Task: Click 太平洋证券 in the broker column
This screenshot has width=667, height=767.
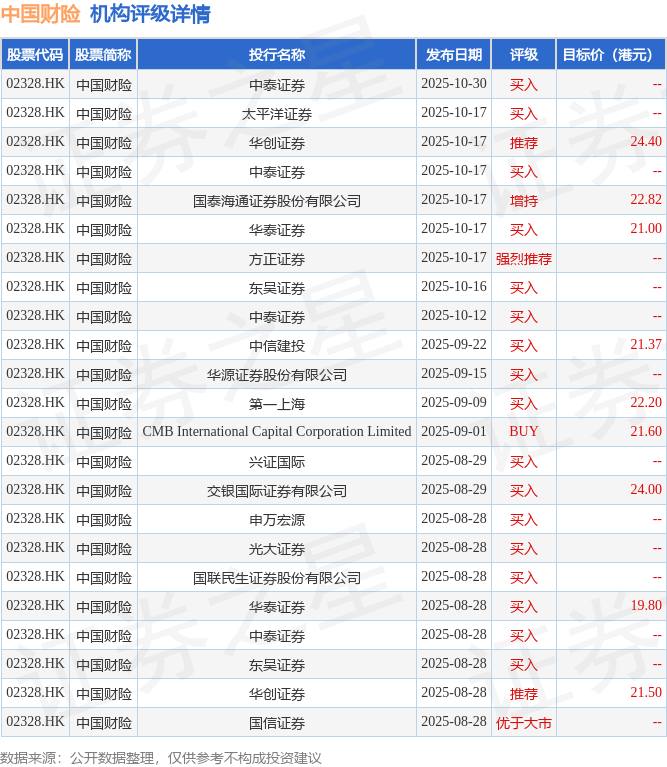Action: [x=277, y=114]
